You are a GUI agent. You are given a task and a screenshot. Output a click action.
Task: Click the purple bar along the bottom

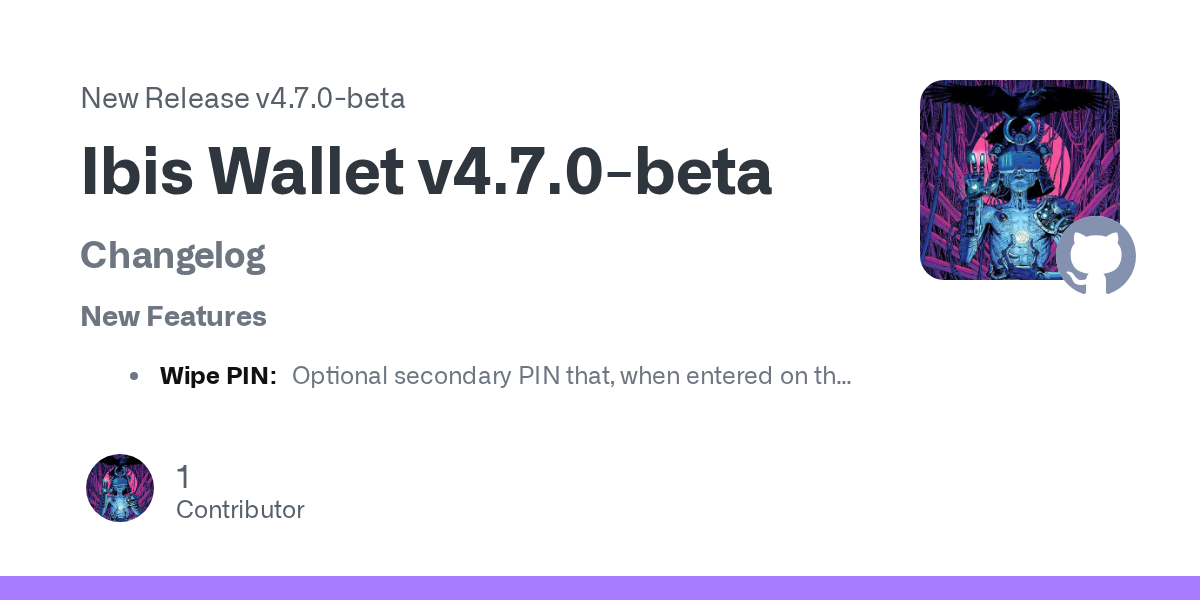(600, 588)
